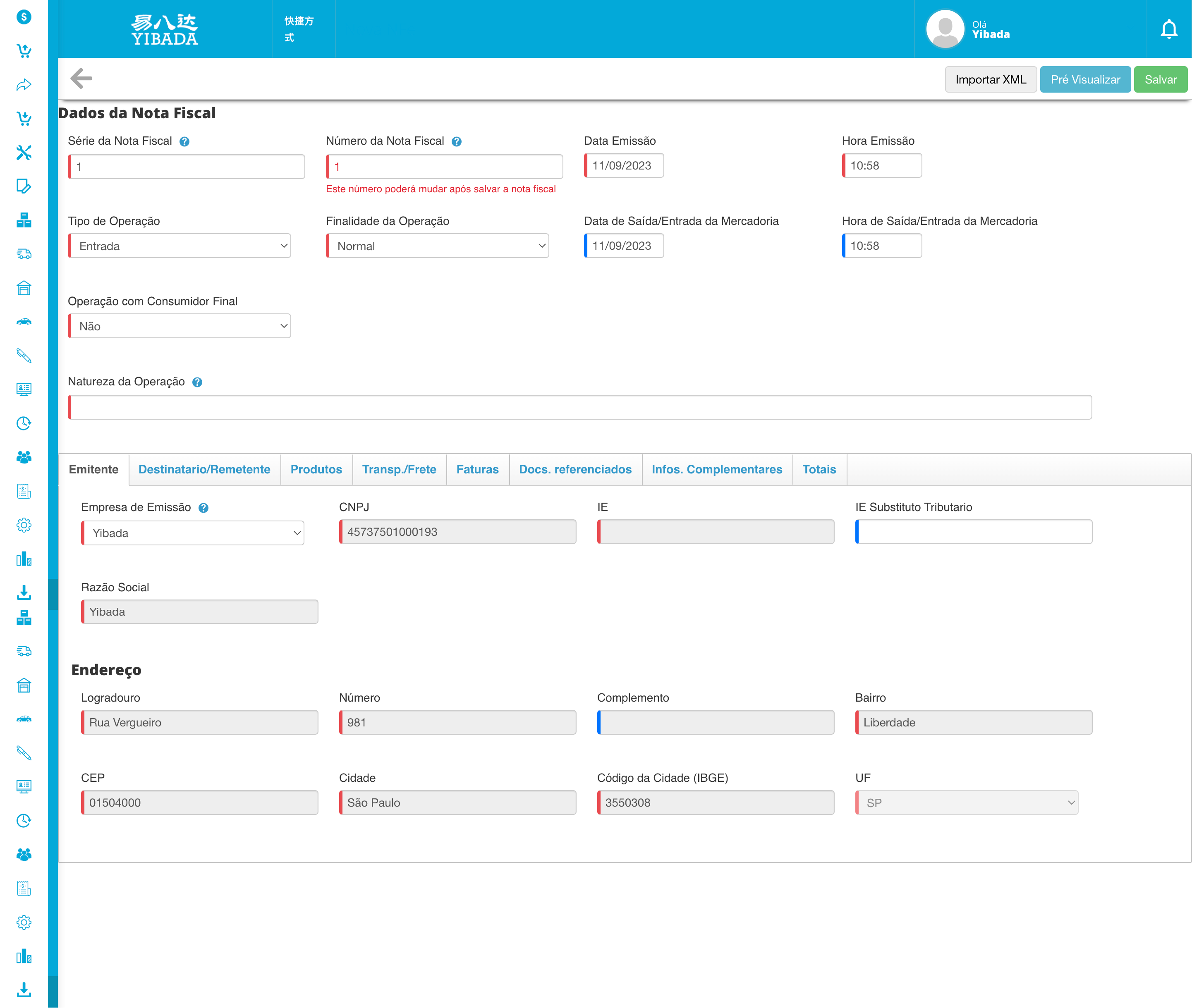This screenshot has width=1192, height=1008.
Task: Select Empresa de Emissão Yibada dropdown
Action: (193, 533)
